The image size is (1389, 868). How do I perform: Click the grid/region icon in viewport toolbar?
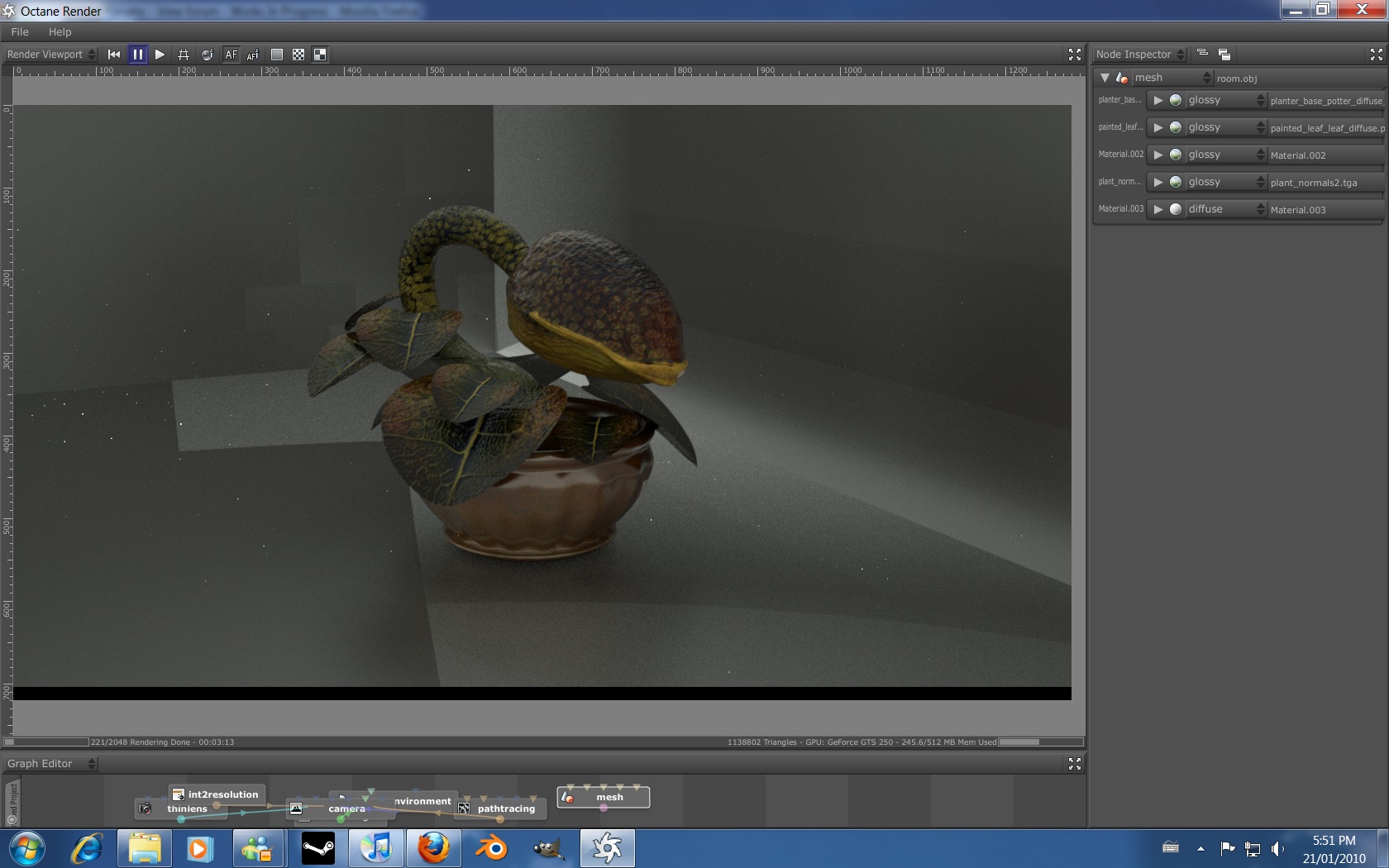tap(184, 55)
